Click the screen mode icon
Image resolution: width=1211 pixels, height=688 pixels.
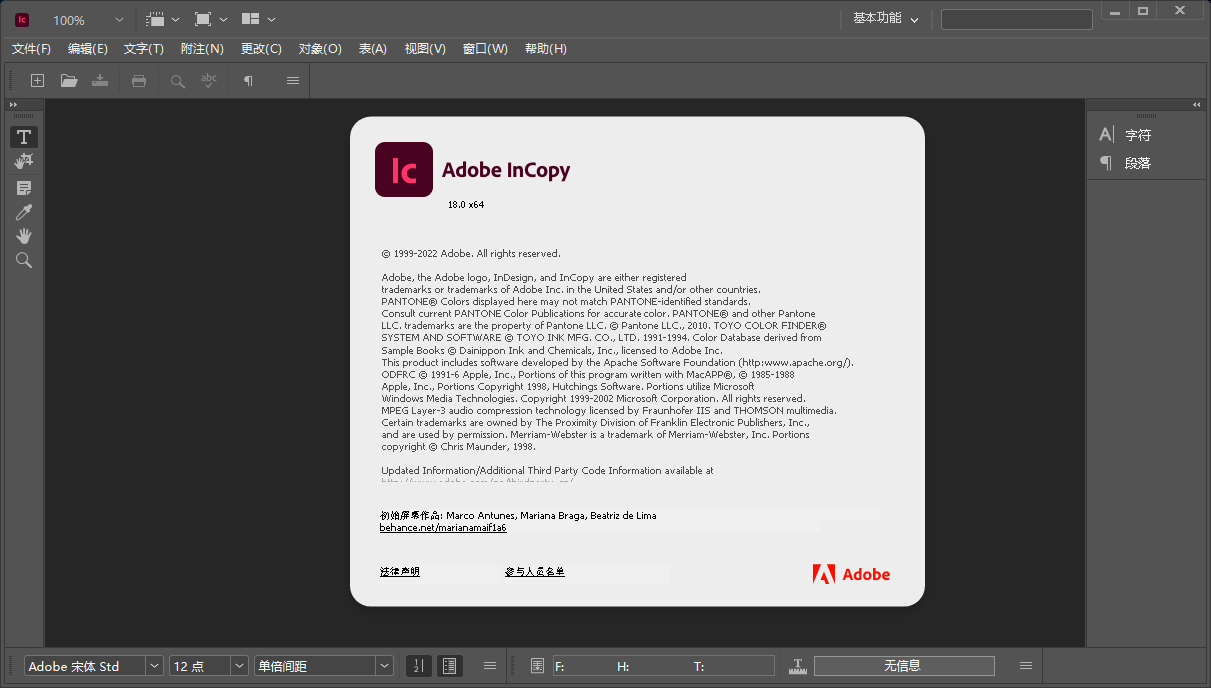point(203,19)
